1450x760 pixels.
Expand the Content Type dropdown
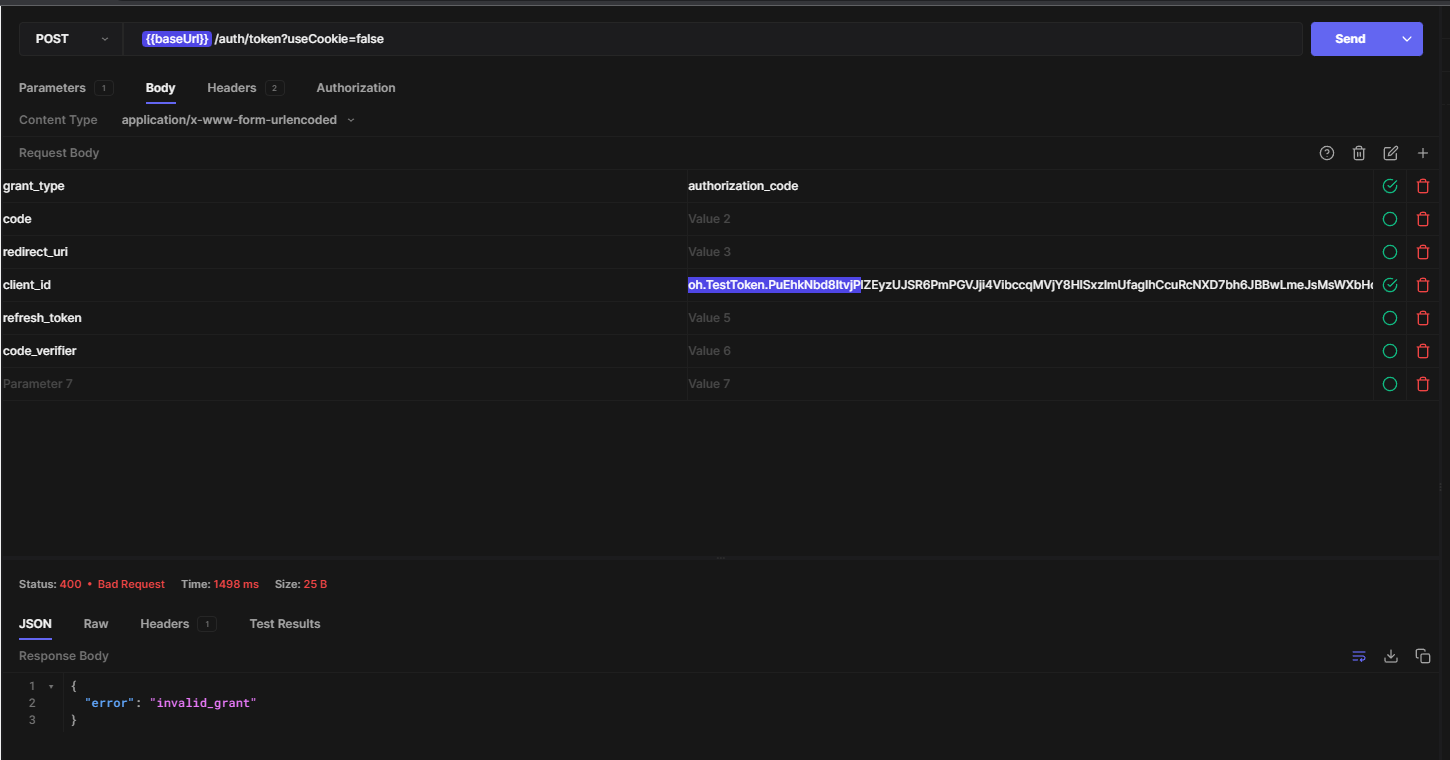pyautogui.click(x=237, y=120)
